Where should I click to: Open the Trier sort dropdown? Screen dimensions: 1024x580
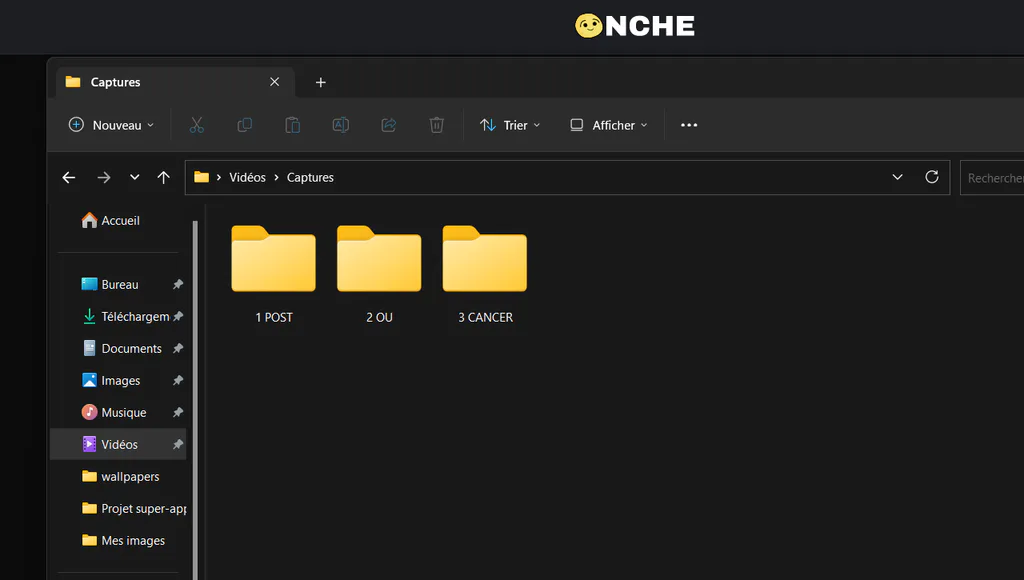(x=510, y=125)
